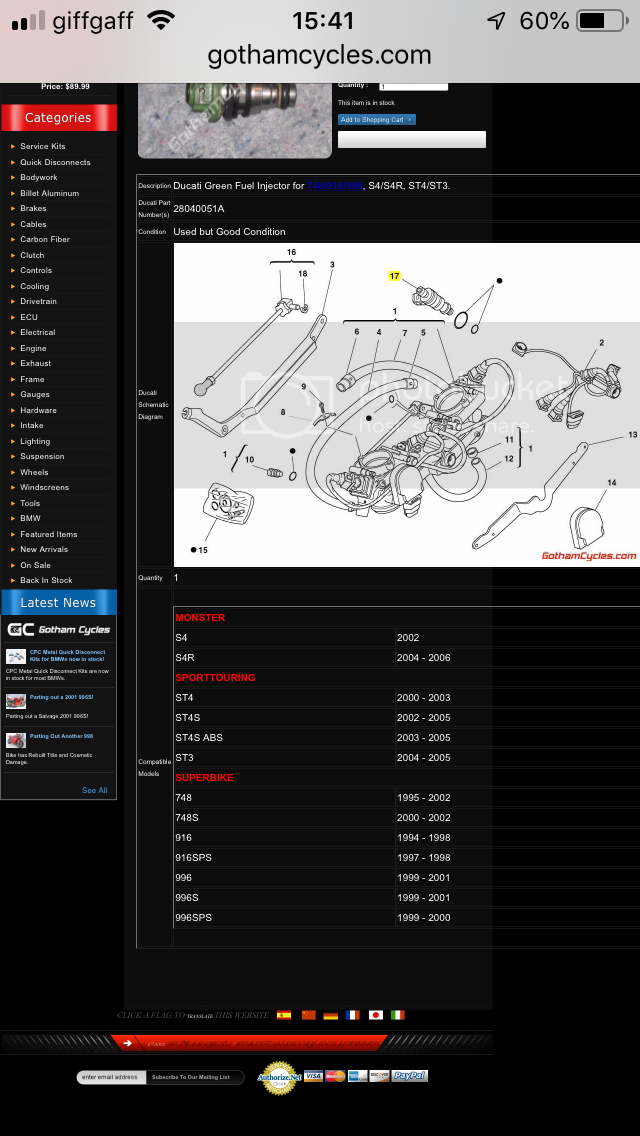Click the Japanese flag translate icon

[x=375, y=1015]
